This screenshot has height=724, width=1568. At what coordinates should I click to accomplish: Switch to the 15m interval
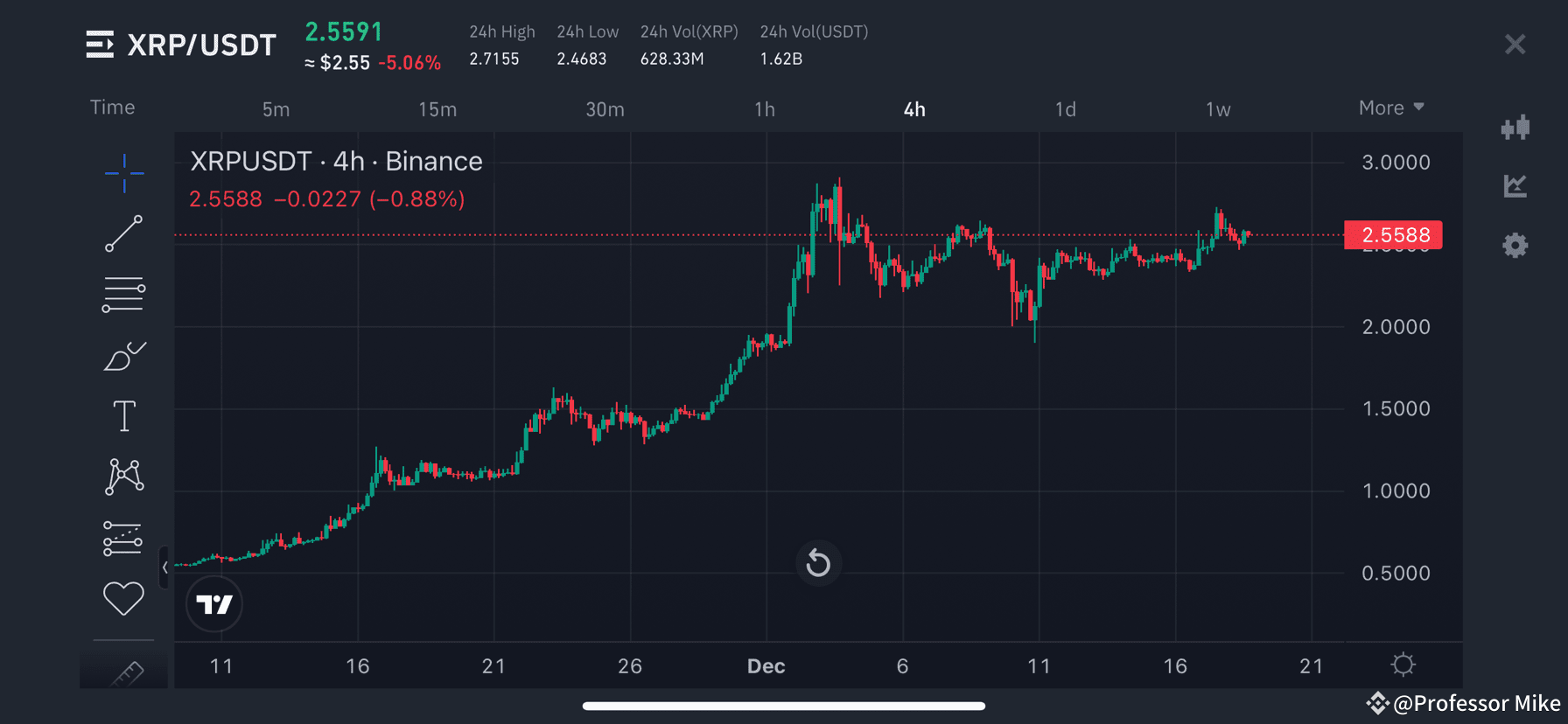[437, 109]
